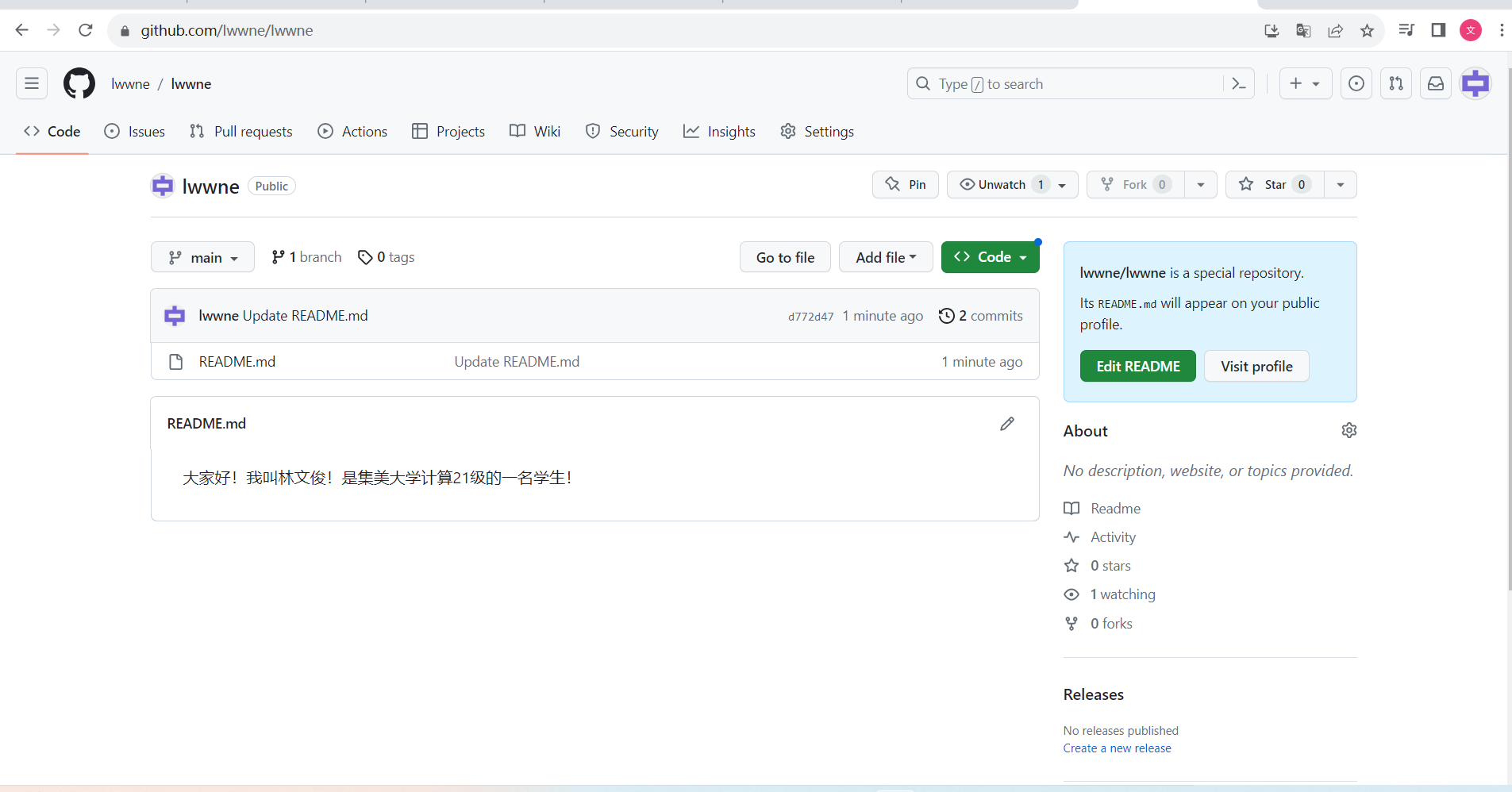Click the README.md file icon

click(176, 362)
